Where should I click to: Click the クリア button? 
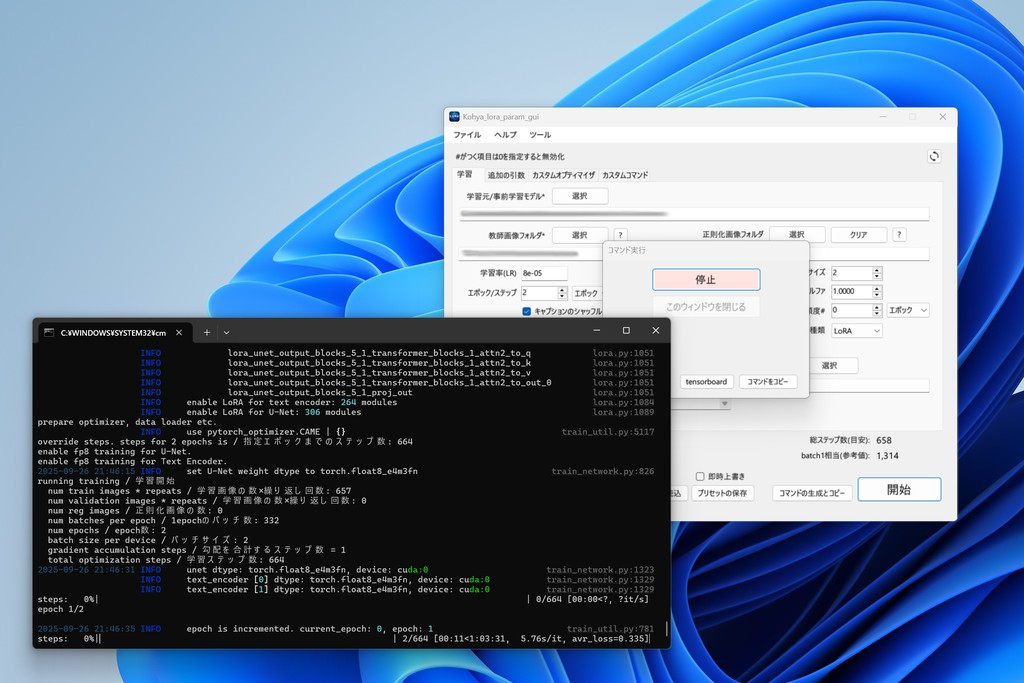859,235
